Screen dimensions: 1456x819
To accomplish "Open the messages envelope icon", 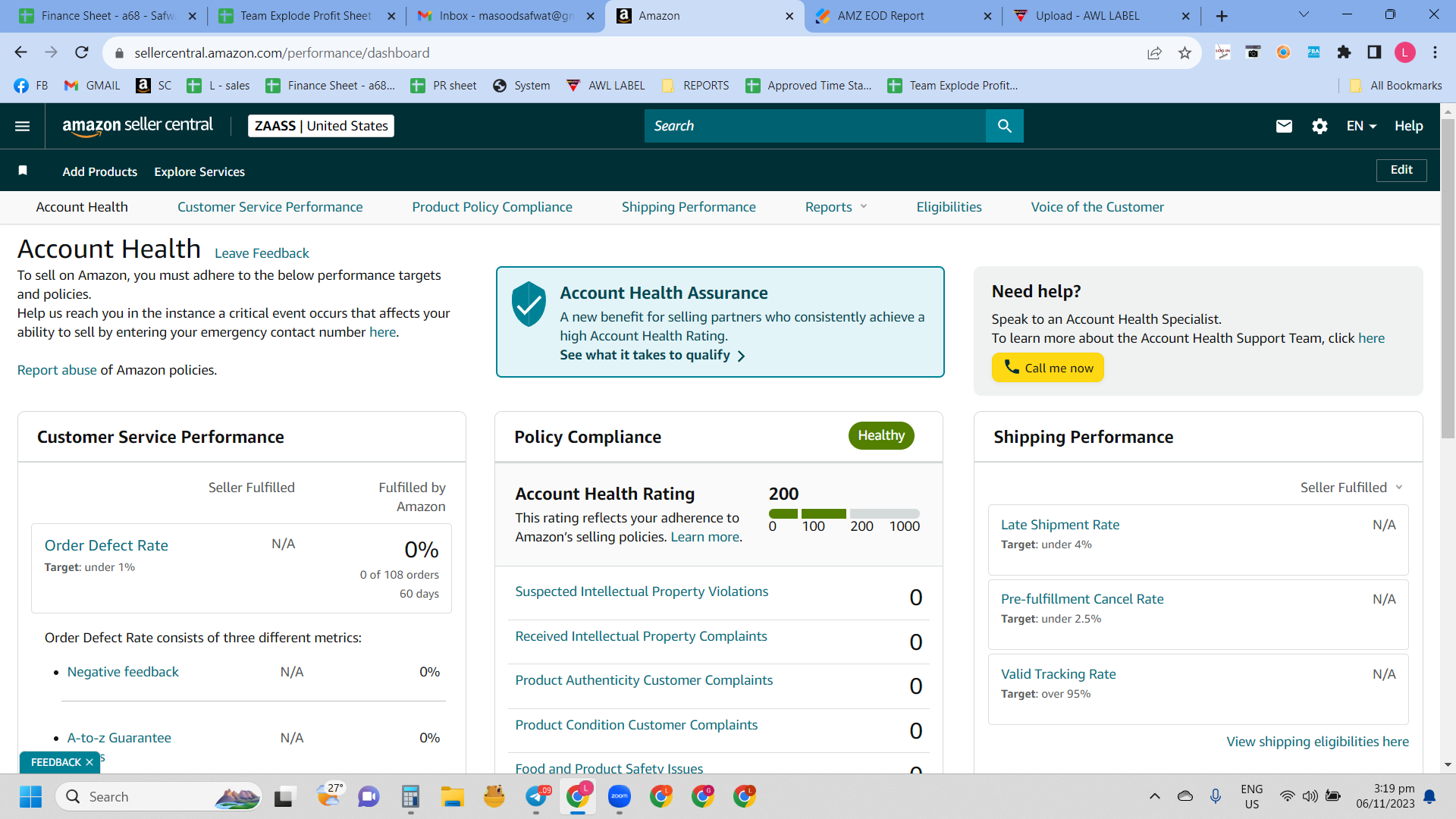I will pyautogui.click(x=1284, y=126).
